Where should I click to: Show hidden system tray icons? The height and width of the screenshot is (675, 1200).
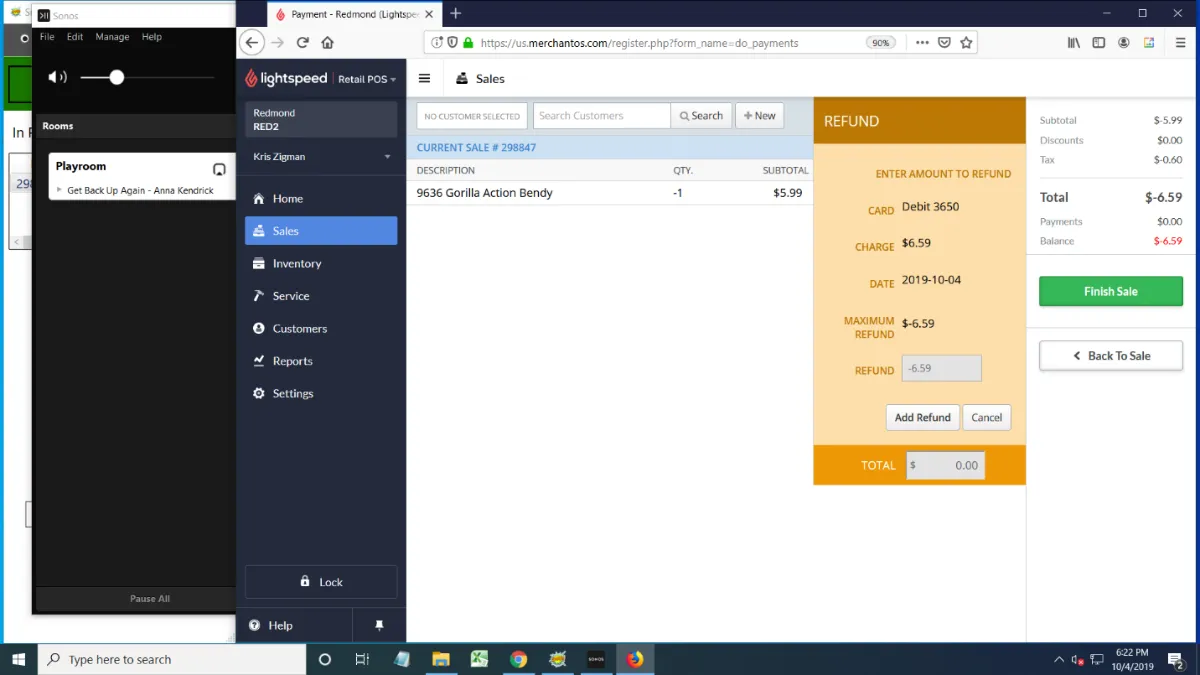[x=1059, y=659]
